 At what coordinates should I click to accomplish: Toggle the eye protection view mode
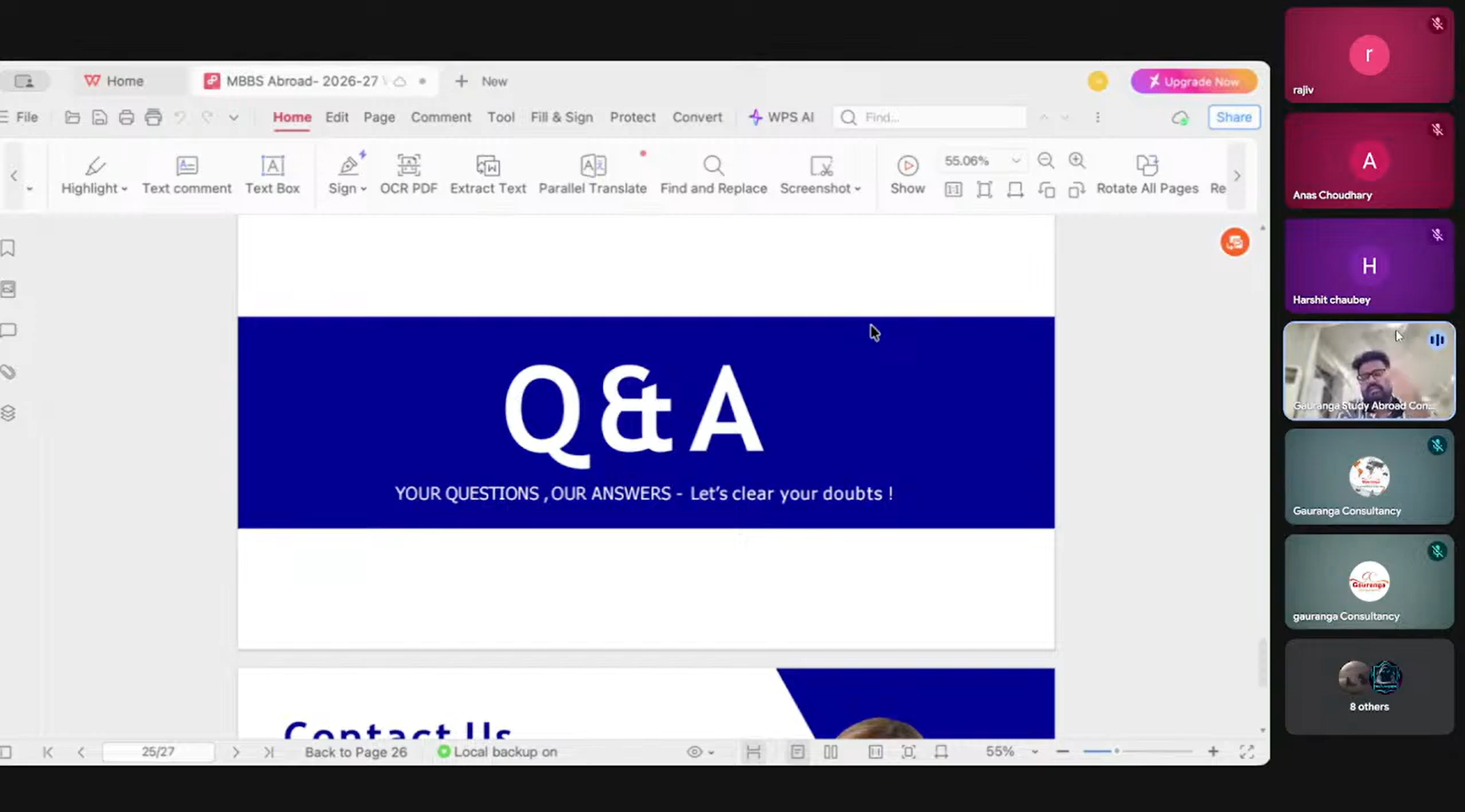[694, 752]
